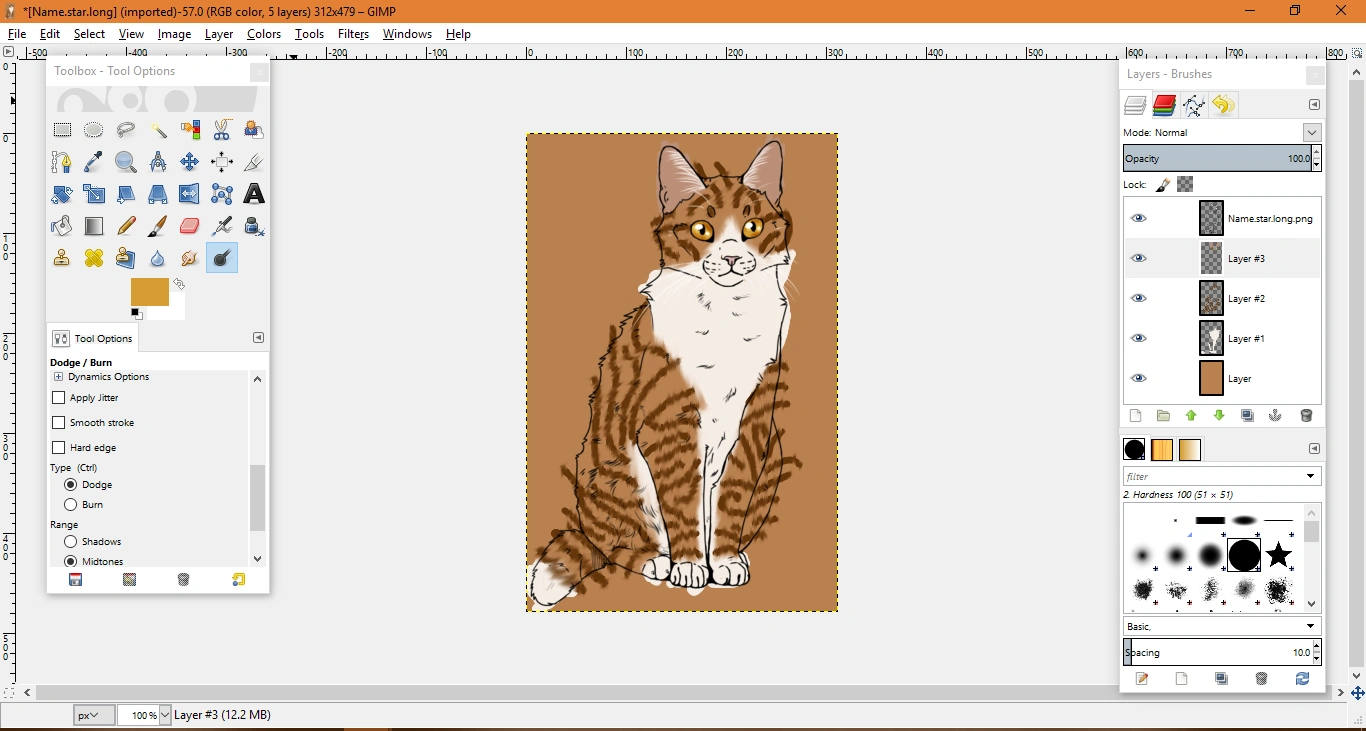Open the Brushes dock tab configuration menu
Viewport: 1366px width, 731px height.
pyautogui.click(x=1314, y=449)
